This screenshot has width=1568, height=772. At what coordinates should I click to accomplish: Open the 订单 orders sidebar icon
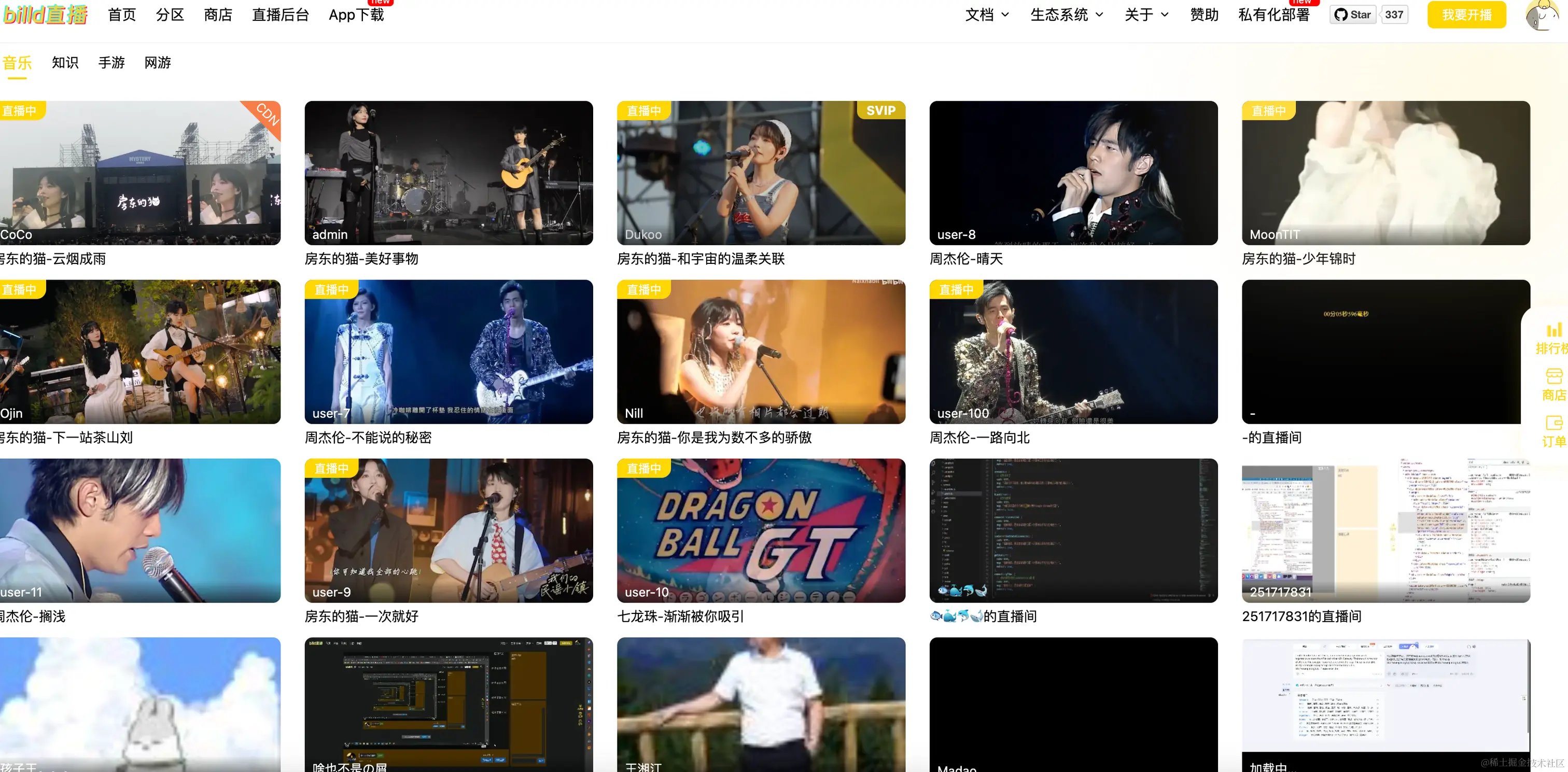tap(1555, 431)
